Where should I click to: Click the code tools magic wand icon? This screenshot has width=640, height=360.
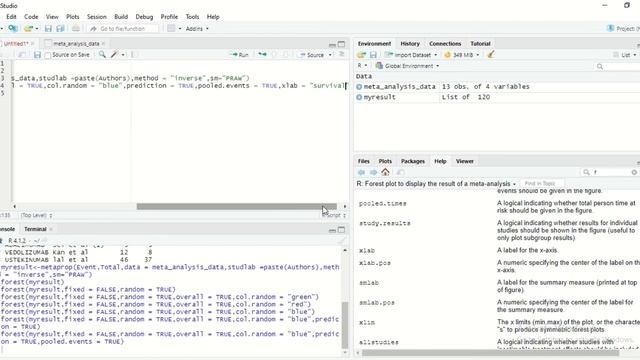point(114,55)
